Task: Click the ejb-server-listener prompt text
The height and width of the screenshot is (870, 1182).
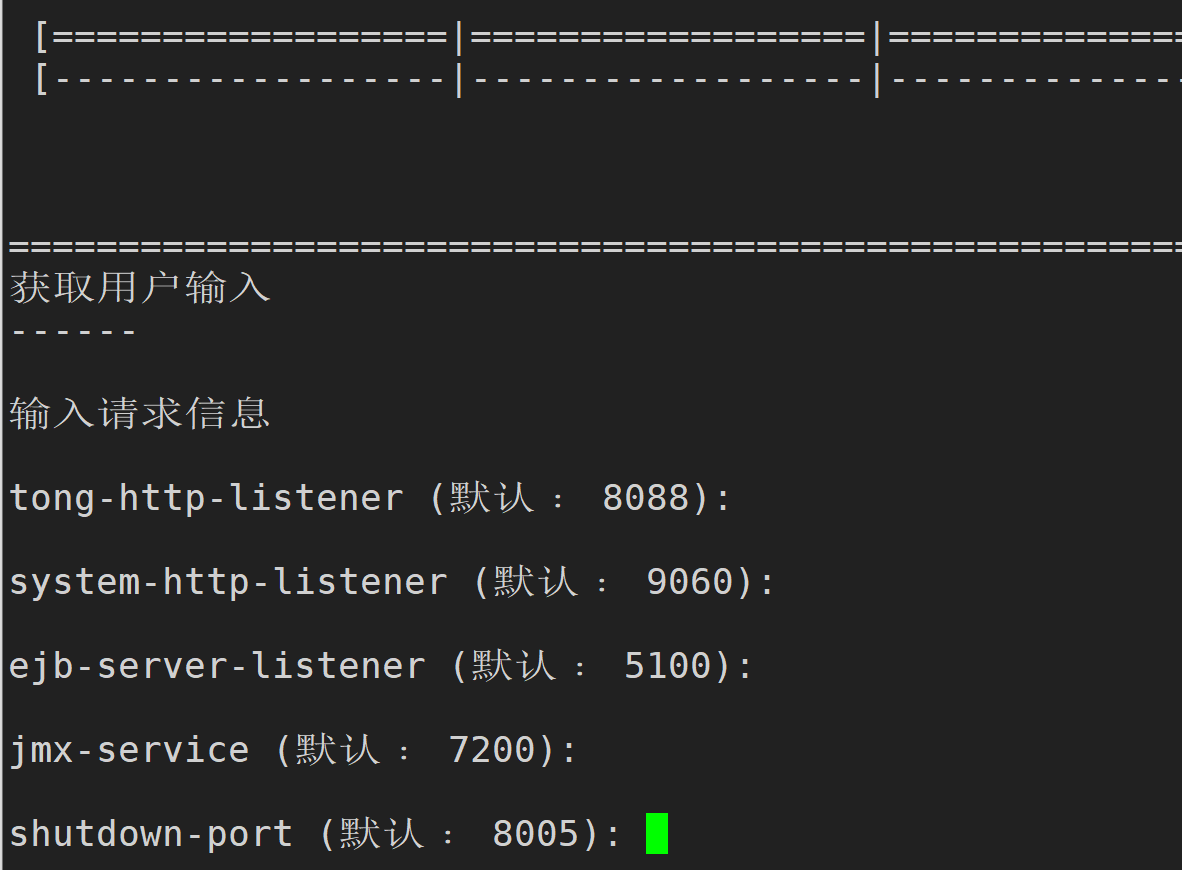Action: 217,666
